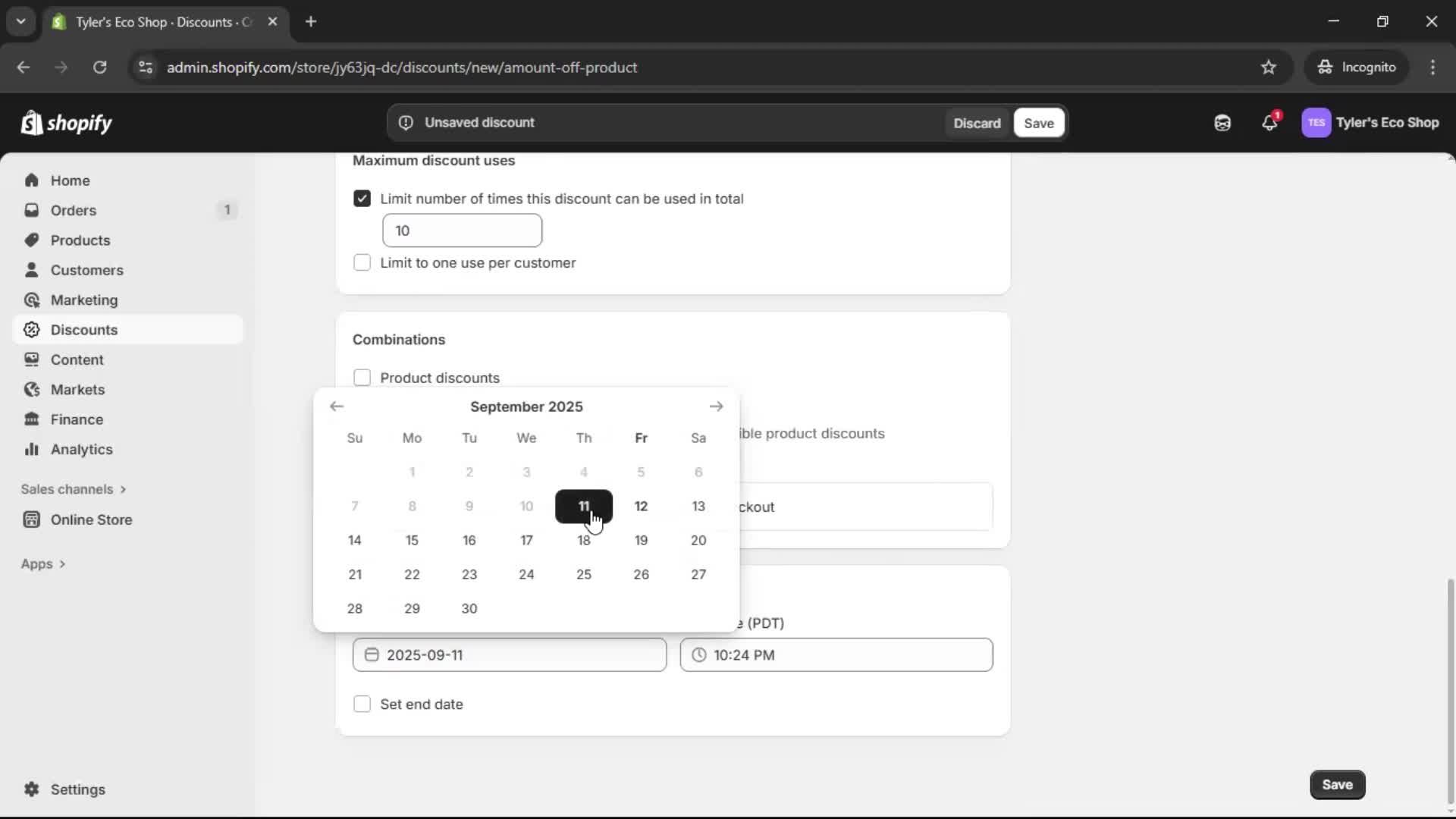The image size is (1456, 819).
Task: Select the Markets sidebar item
Action: coord(76,389)
